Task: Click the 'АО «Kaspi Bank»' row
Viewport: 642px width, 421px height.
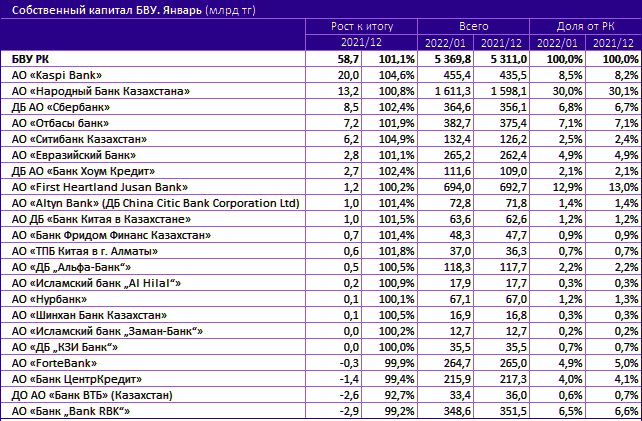Action: tap(321, 75)
